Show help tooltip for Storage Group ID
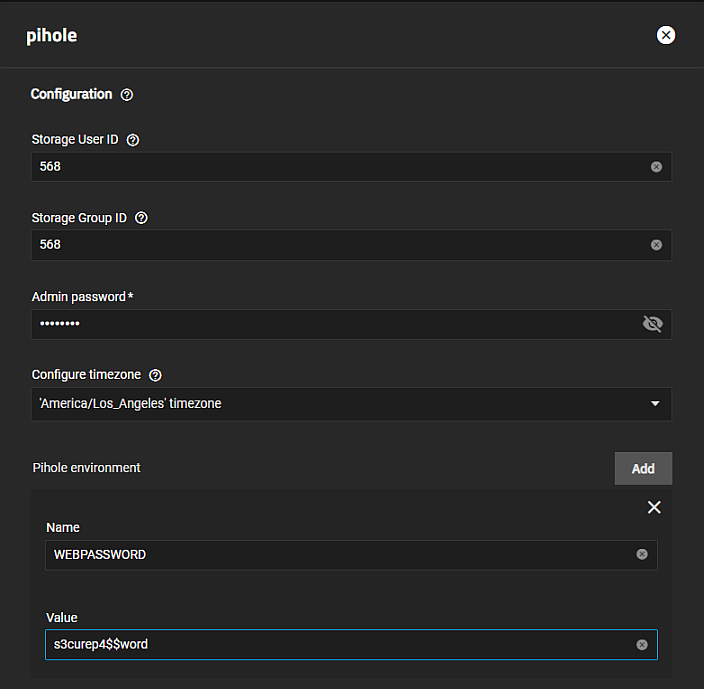The width and height of the screenshot is (704, 689). pos(141,218)
